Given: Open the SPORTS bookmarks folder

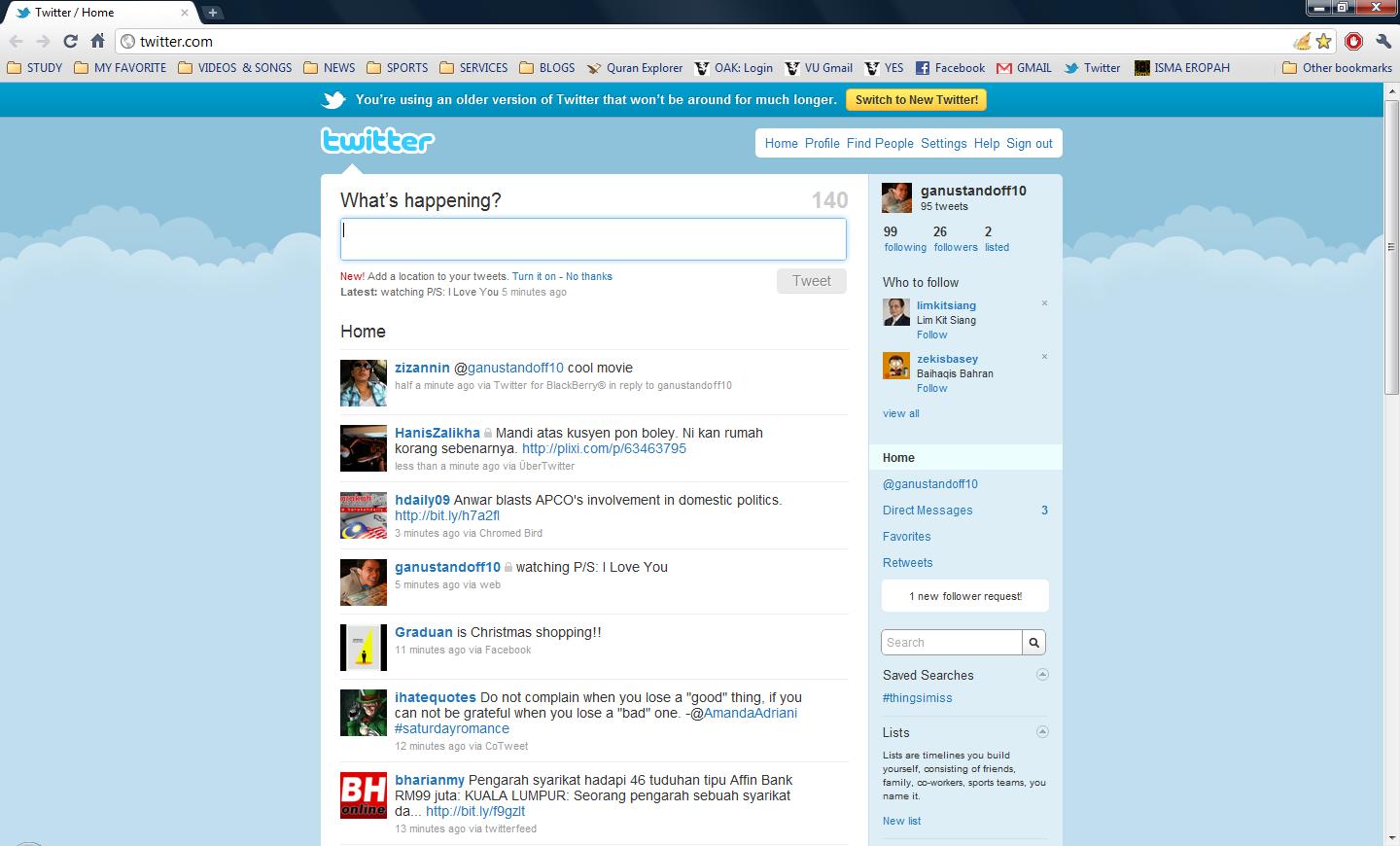Looking at the screenshot, I should click(x=398, y=68).
